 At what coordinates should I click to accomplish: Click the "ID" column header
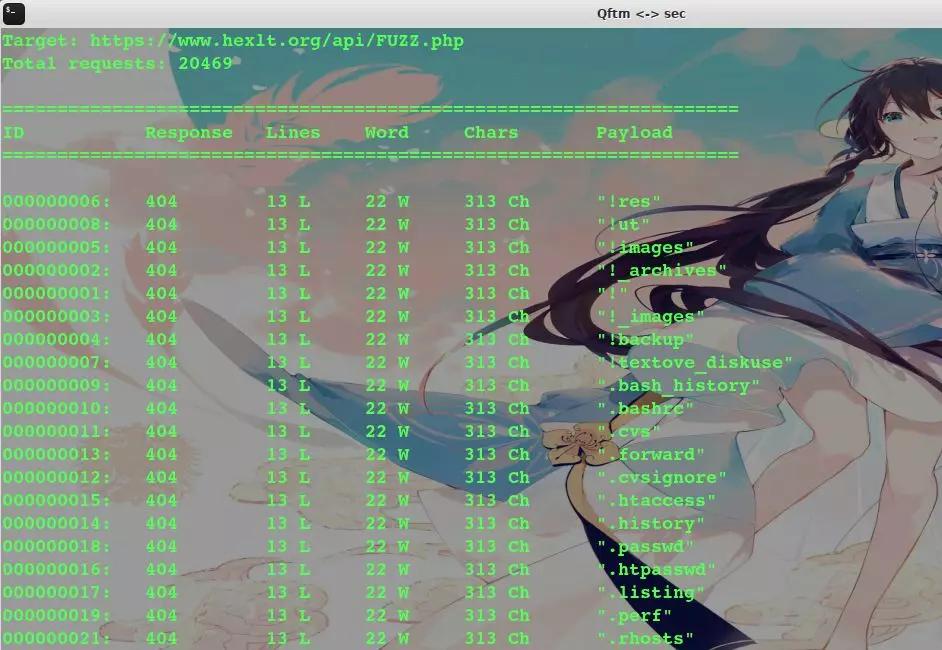pos(13,133)
